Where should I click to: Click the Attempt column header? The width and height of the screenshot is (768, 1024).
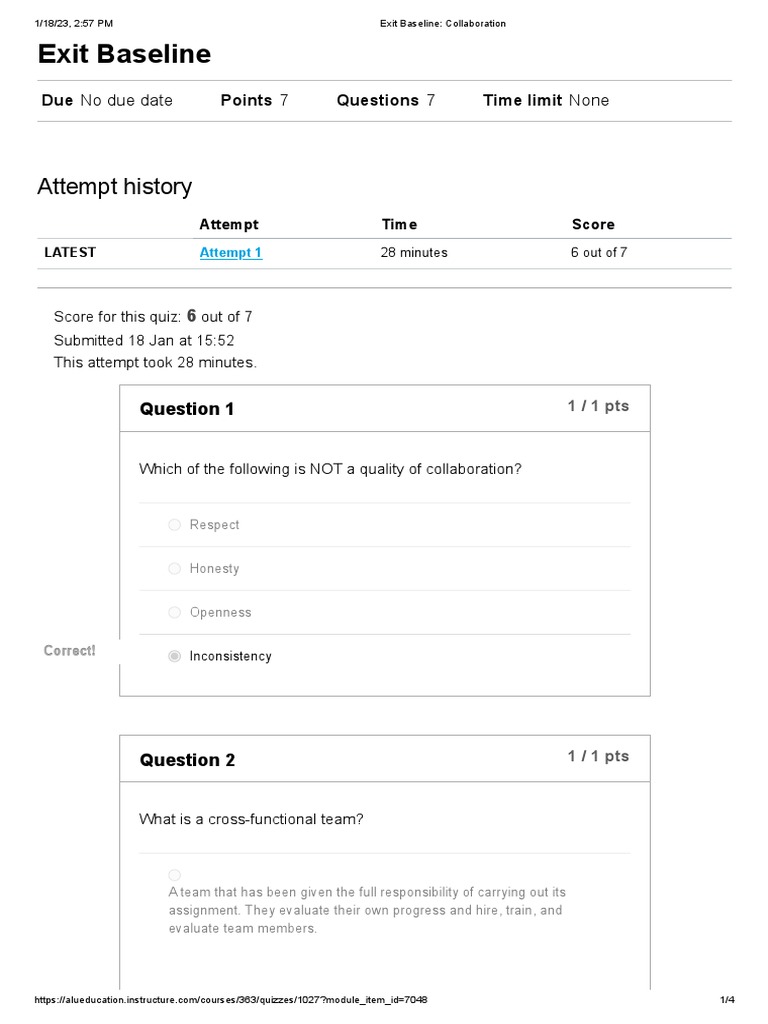coord(228,225)
